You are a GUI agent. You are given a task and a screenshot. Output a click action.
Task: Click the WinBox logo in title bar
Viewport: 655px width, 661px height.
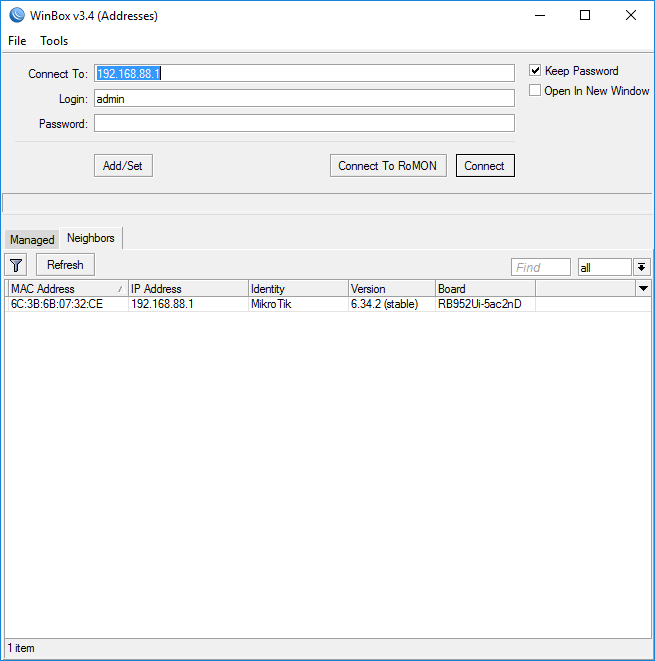click(x=16, y=16)
